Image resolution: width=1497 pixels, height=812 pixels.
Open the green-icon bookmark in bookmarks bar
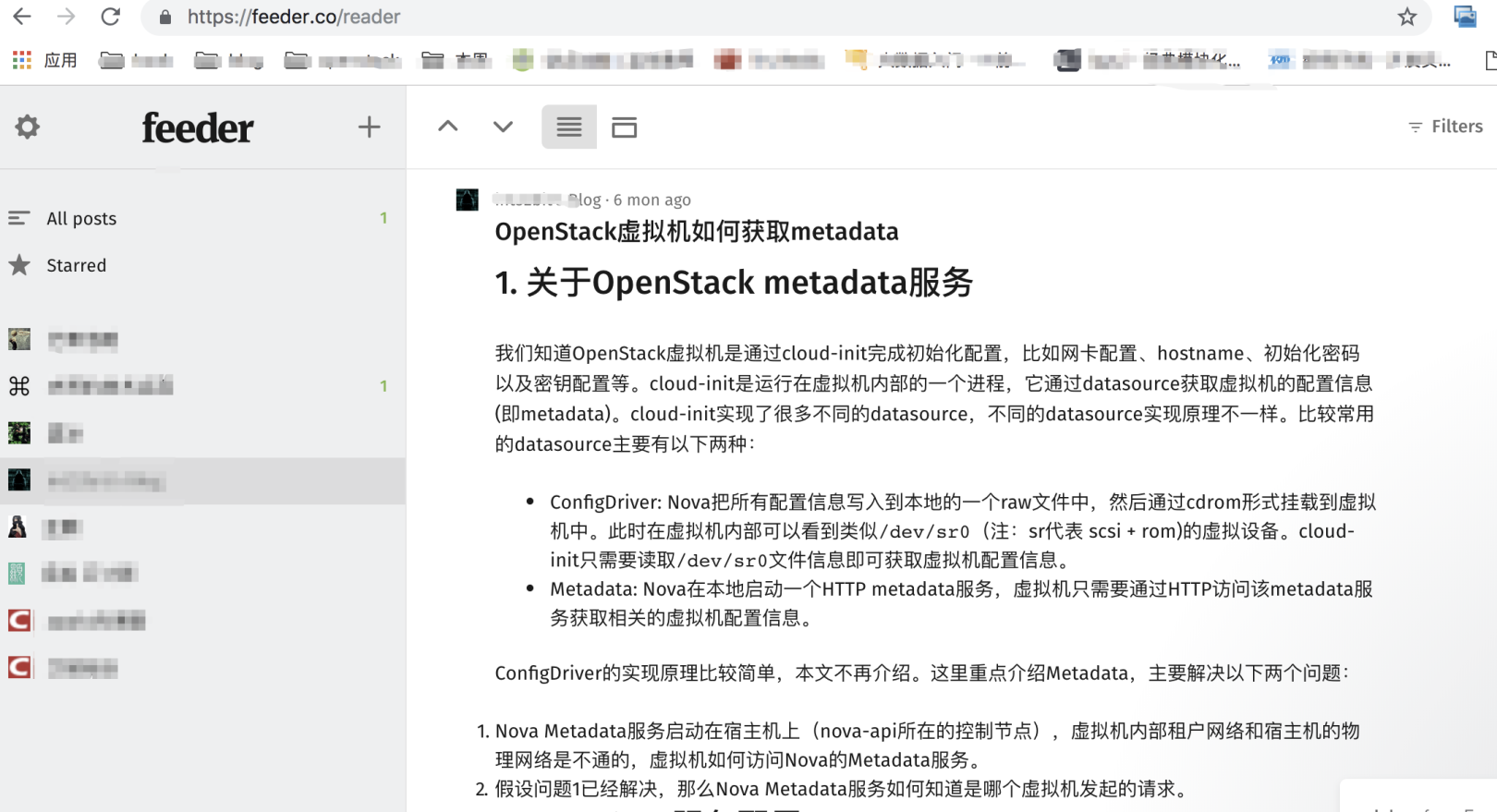click(x=602, y=60)
